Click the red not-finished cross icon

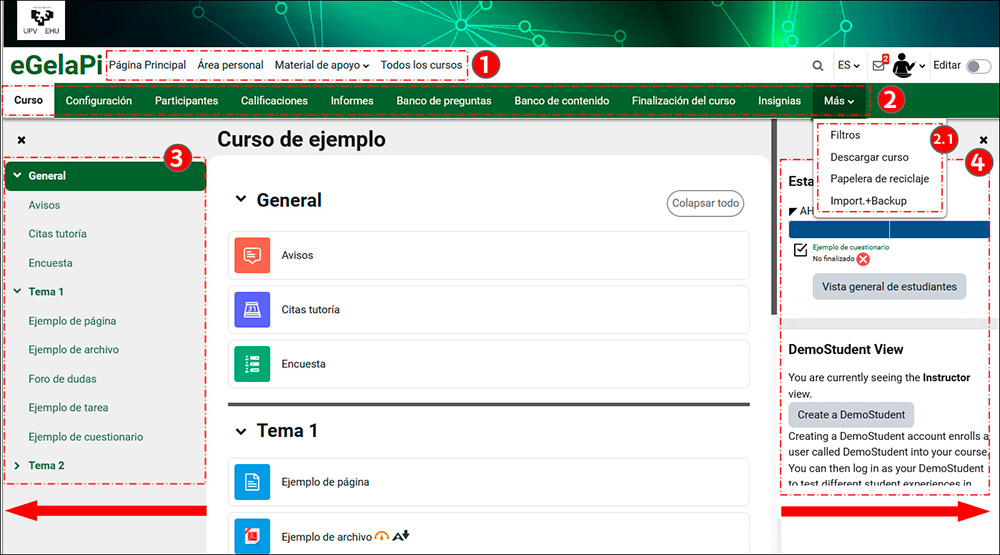pos(863,259)
